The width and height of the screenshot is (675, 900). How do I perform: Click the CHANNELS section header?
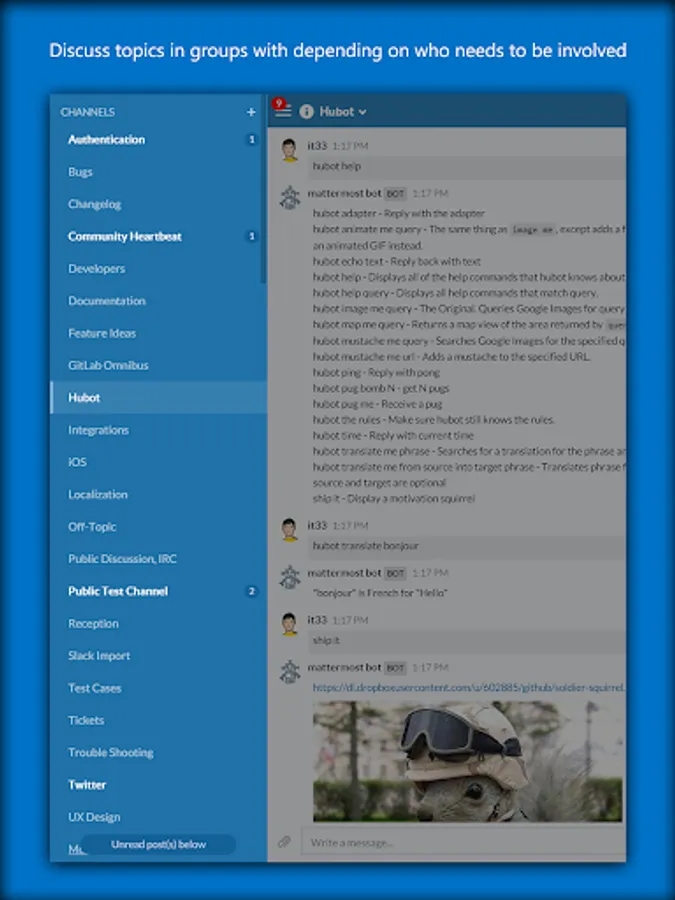pyautogui.click(x=87, y=112)
